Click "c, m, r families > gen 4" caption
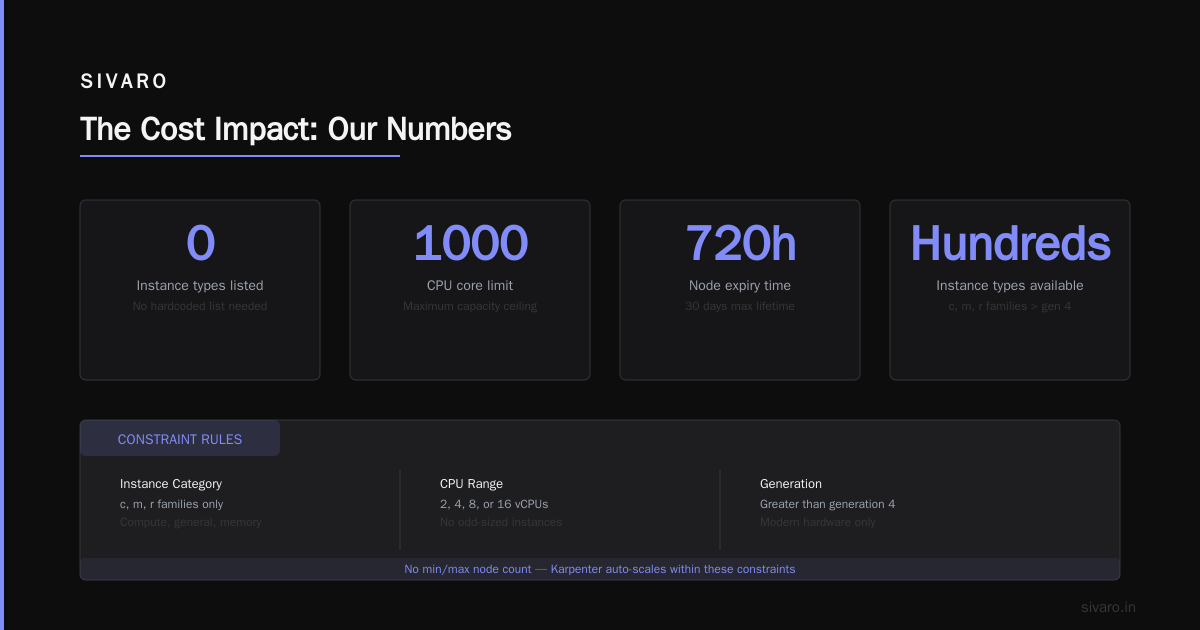This screenshot has width=1200, height=630. click(x=1010, y=306)
